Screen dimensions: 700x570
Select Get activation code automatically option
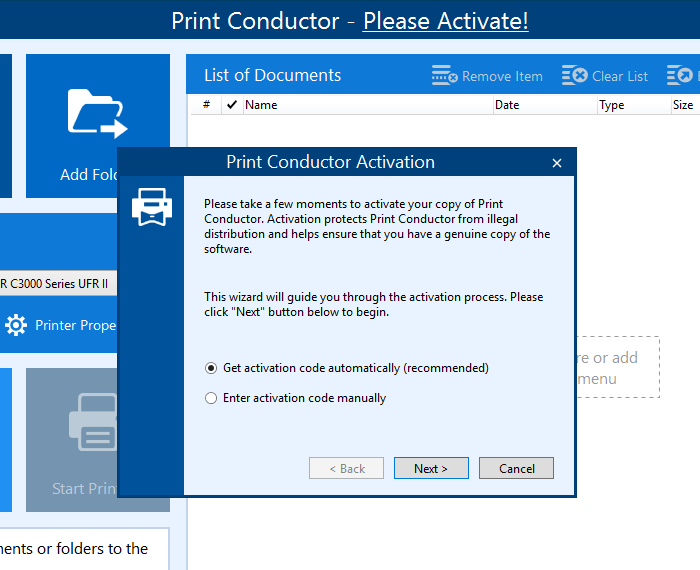(x=211, y=368)
